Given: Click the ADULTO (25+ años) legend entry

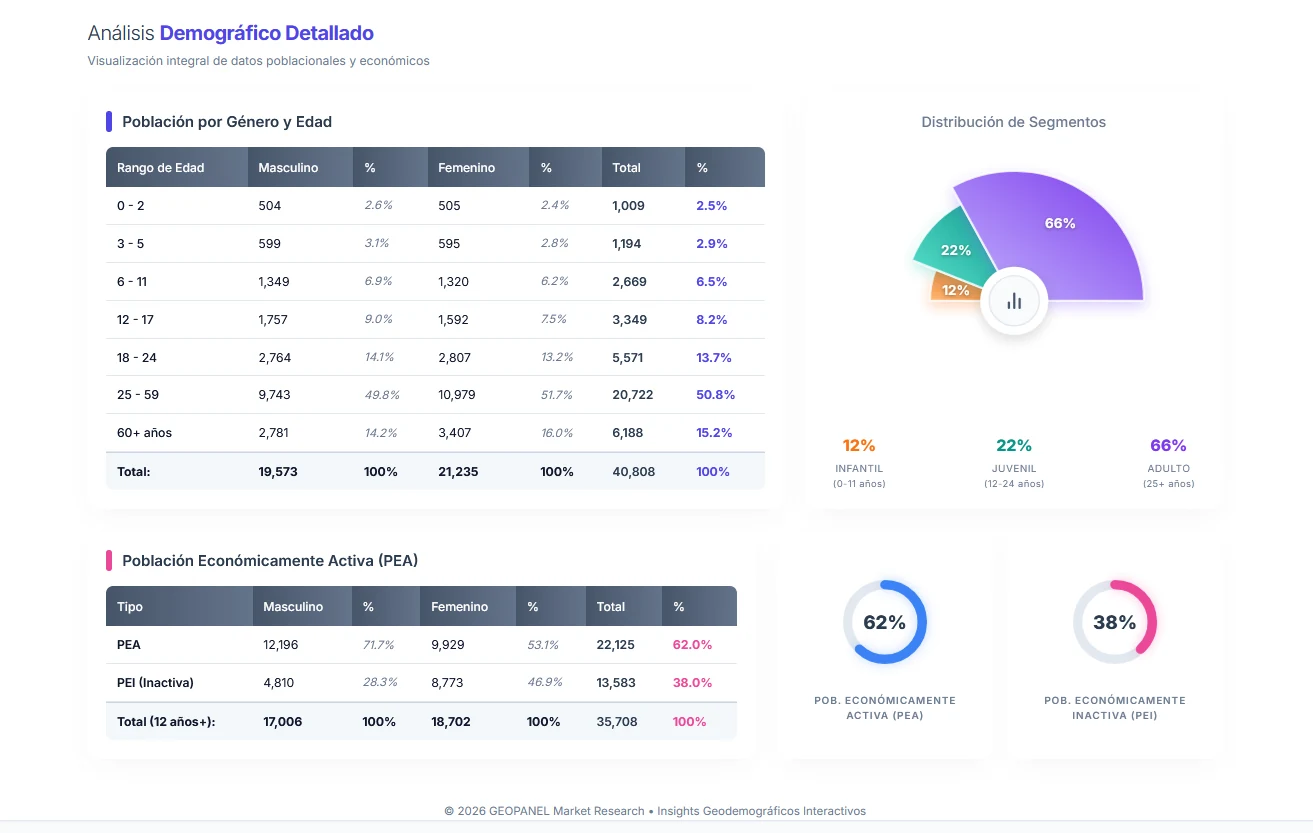Looking at the screenshot, I should pyautogui.click(x=1168, y=463).
